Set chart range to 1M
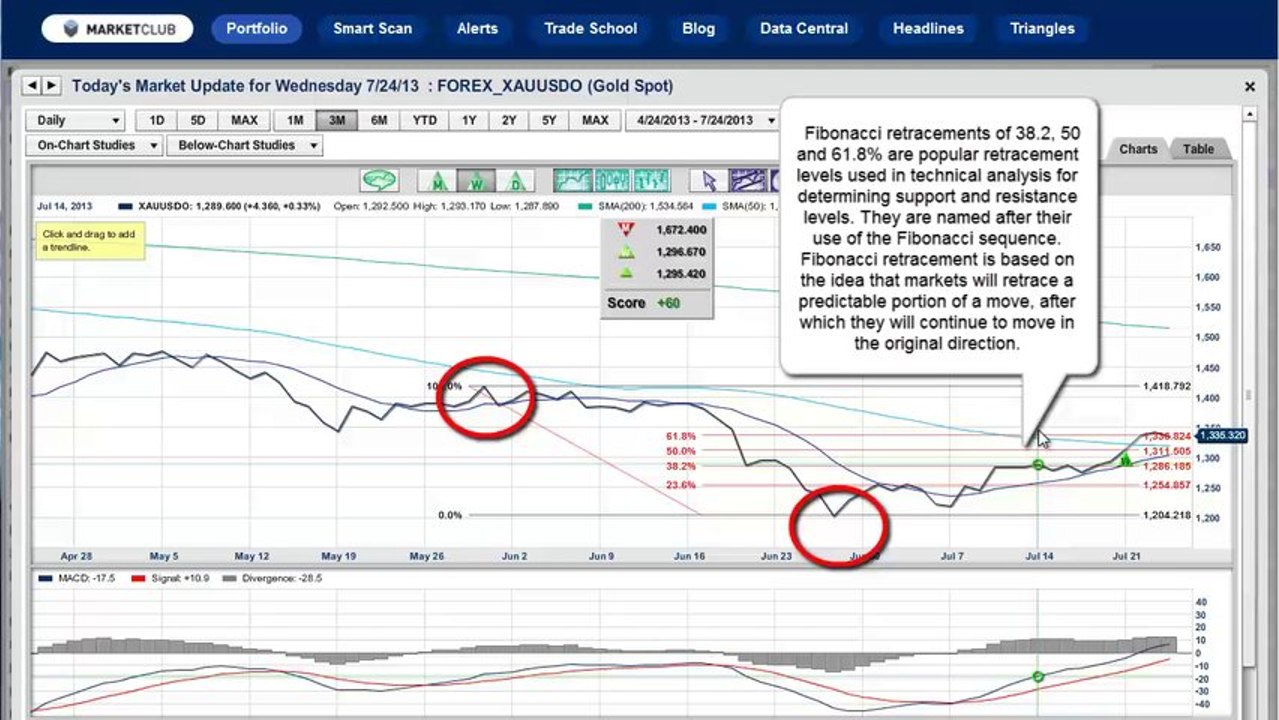 click(295, 120)
